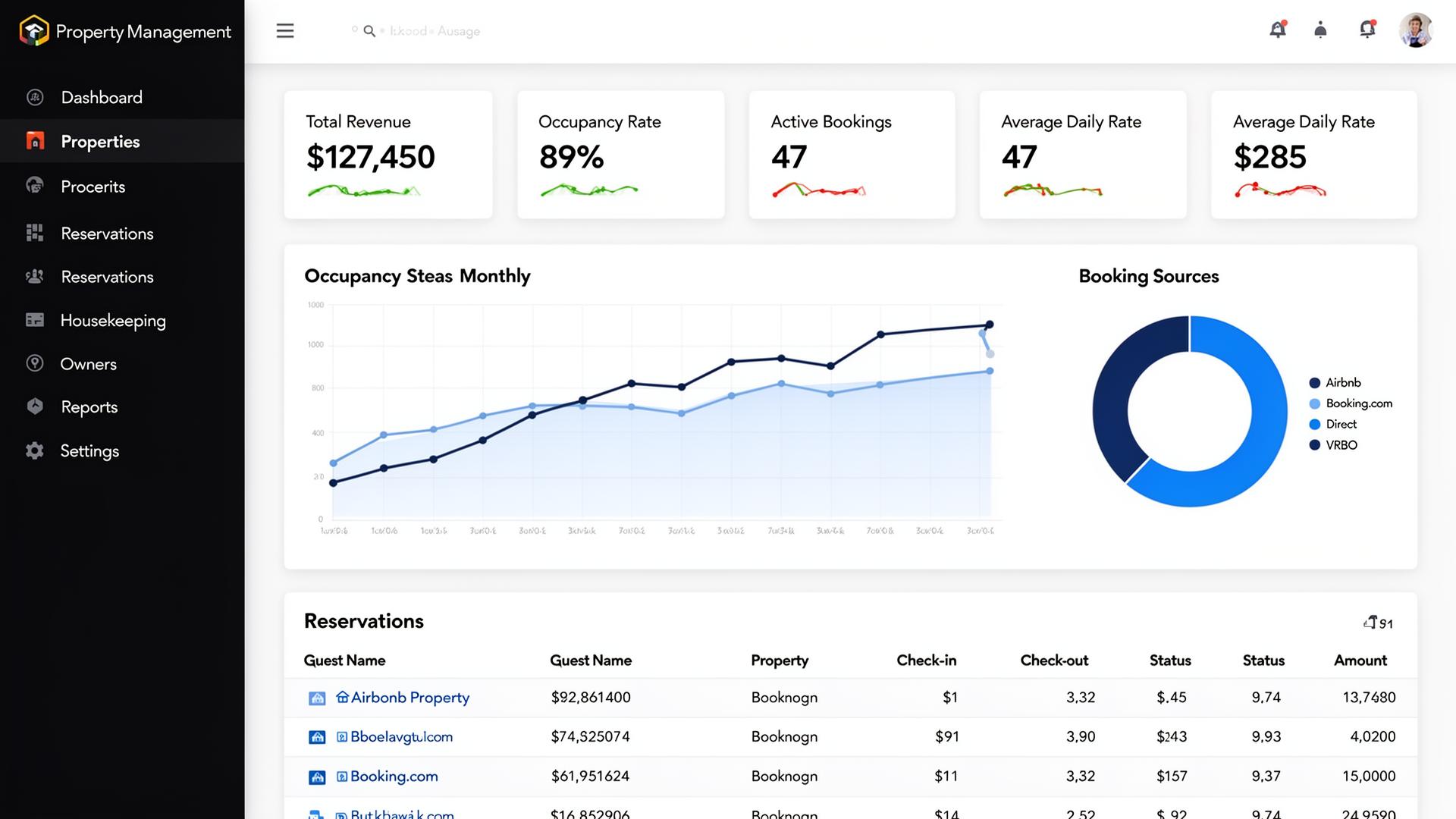
Task: Open the hamburger menu
Action: pos(285,31)
